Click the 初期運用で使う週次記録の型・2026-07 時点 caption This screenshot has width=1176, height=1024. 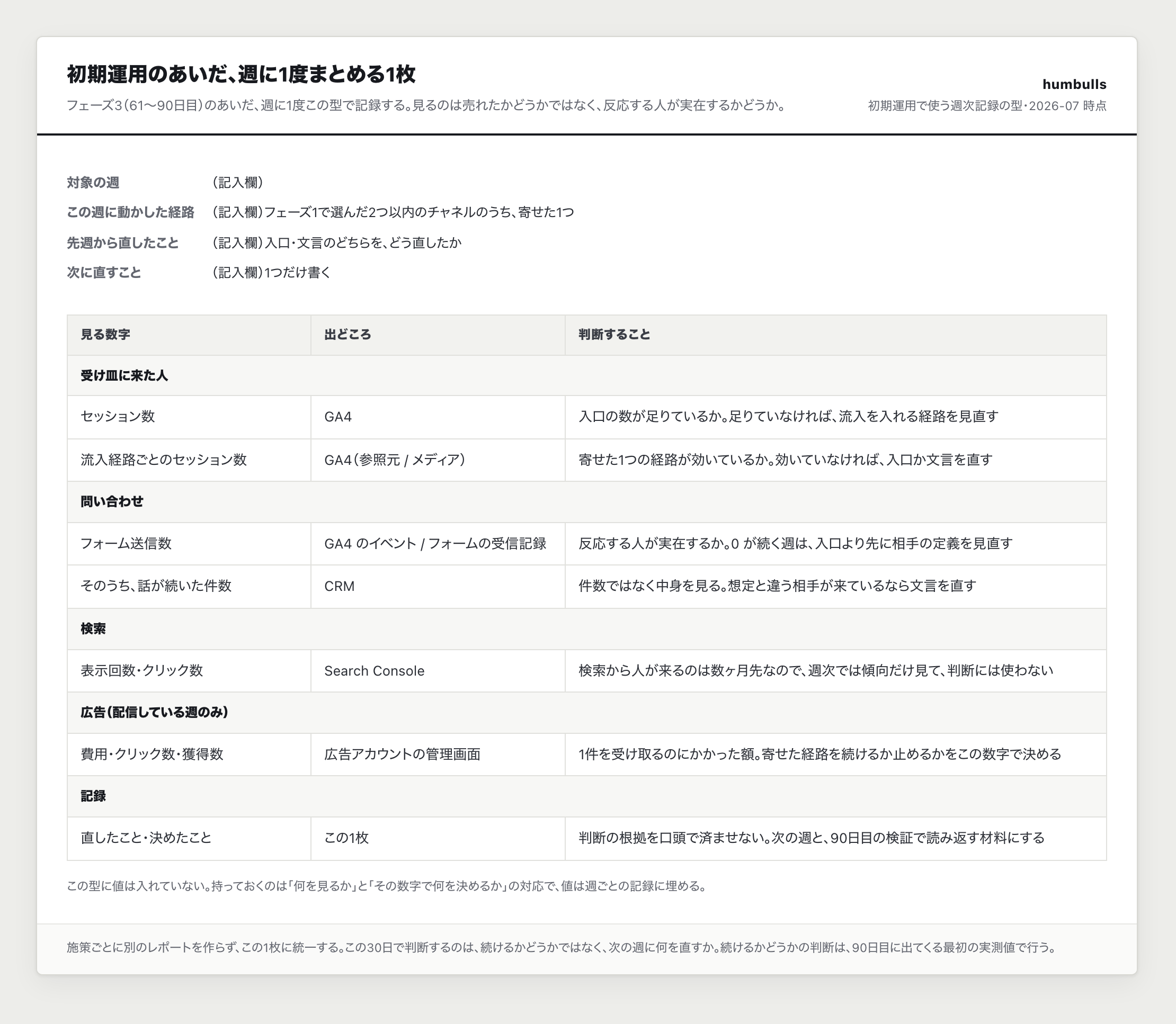(x=987, y=106)
